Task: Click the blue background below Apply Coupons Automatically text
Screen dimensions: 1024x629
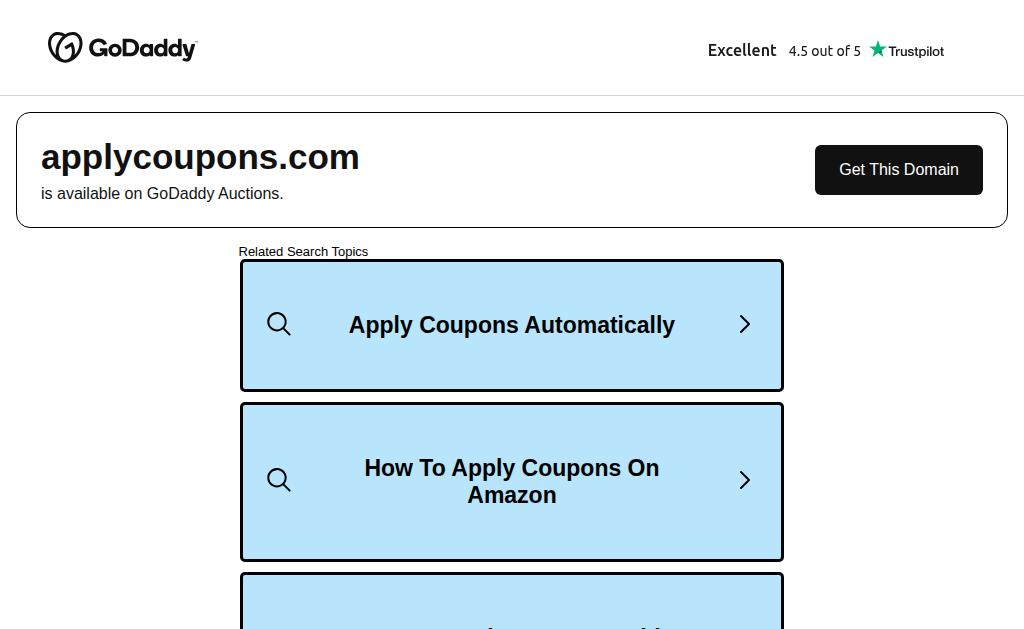Action: click(x=511, y=366)
